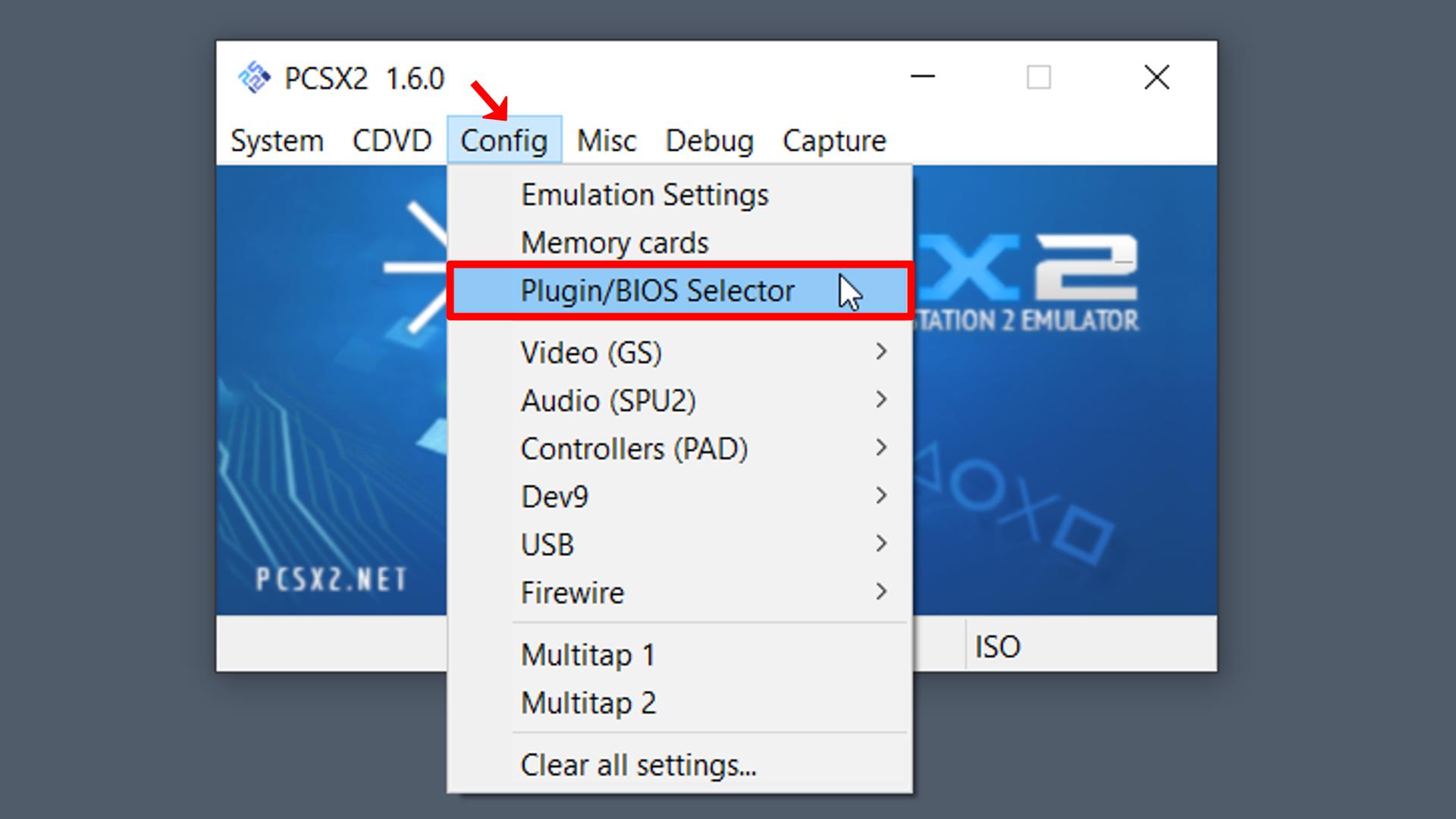Screen dimensions: 1456x819
Task: Toggle the Multitap 2 option
Action: (x=680, y=703)
